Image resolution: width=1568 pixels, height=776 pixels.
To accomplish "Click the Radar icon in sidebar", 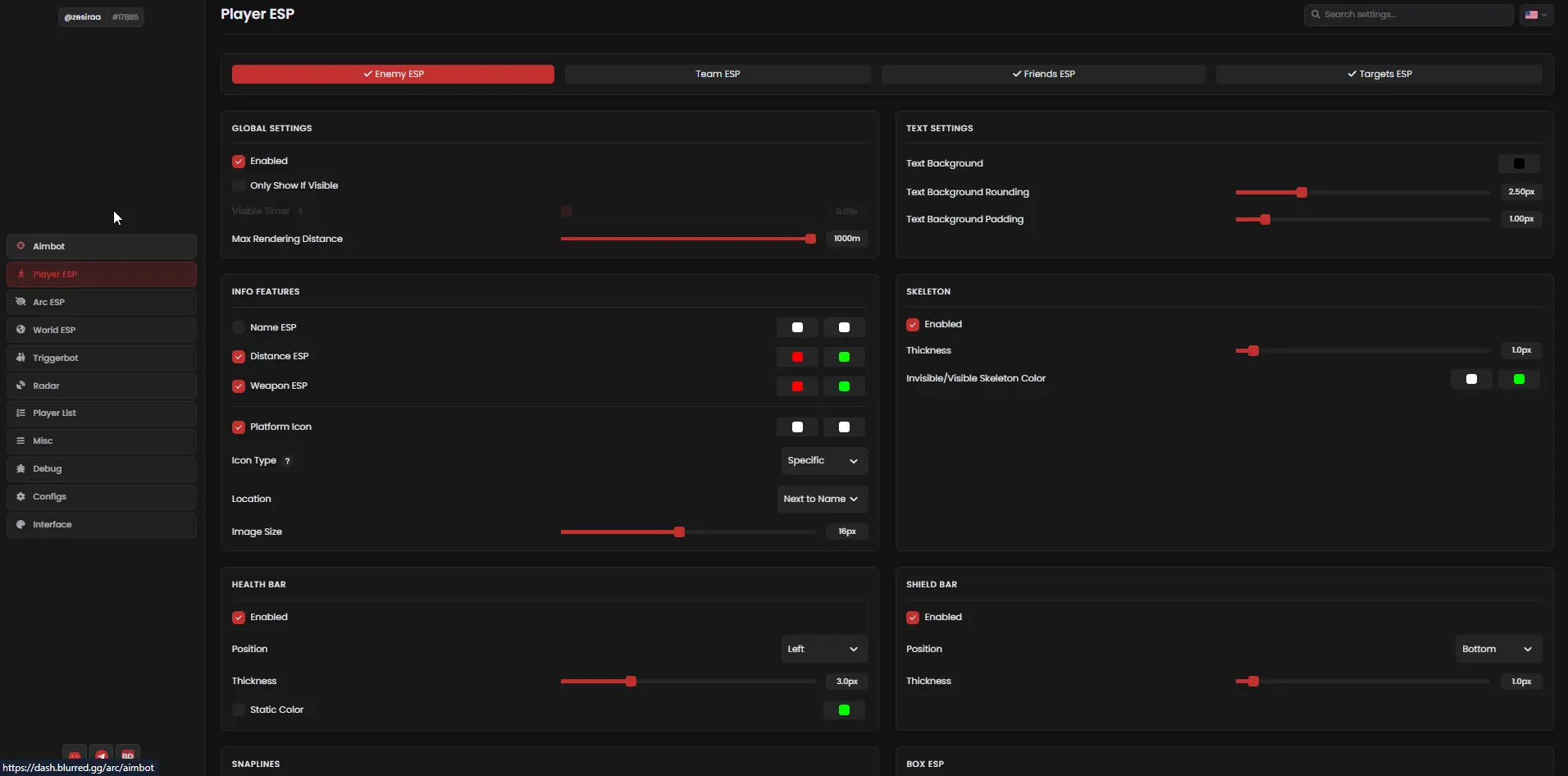I will [x=21, y=386].
